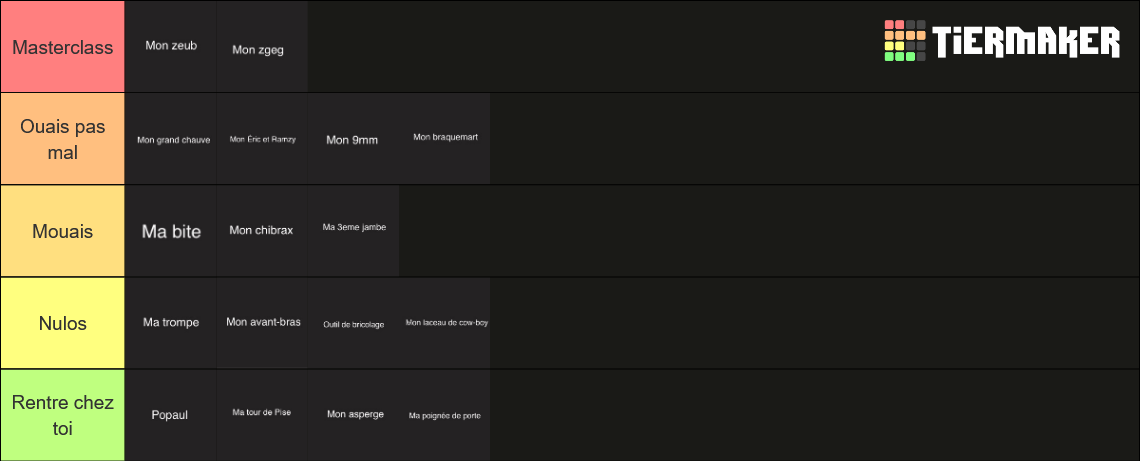Click the TierMaker logo grid icon
The image size is (1140, 461).
(x=905, y=41)
